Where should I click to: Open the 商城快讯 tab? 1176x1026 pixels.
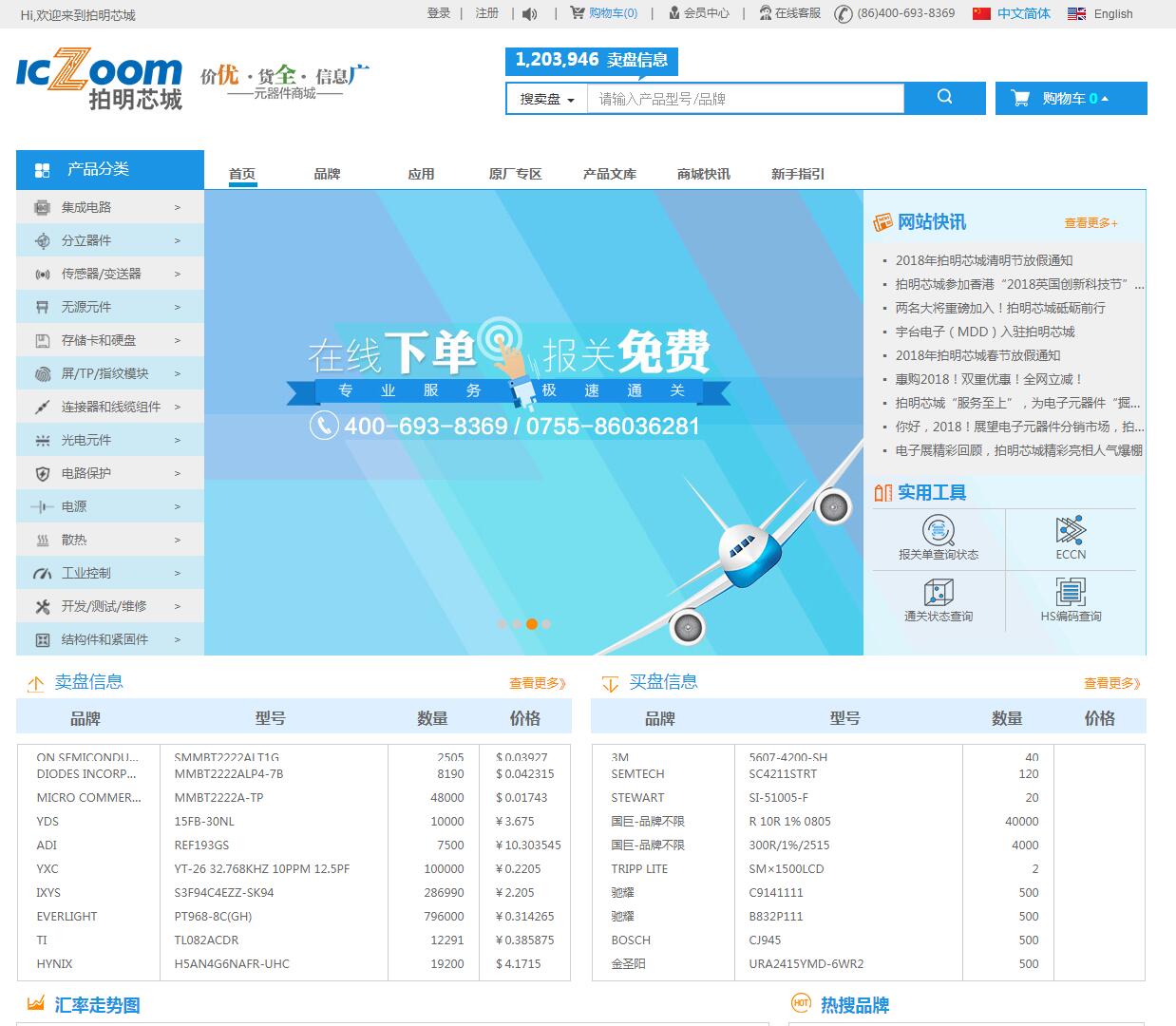pos(703,174)
